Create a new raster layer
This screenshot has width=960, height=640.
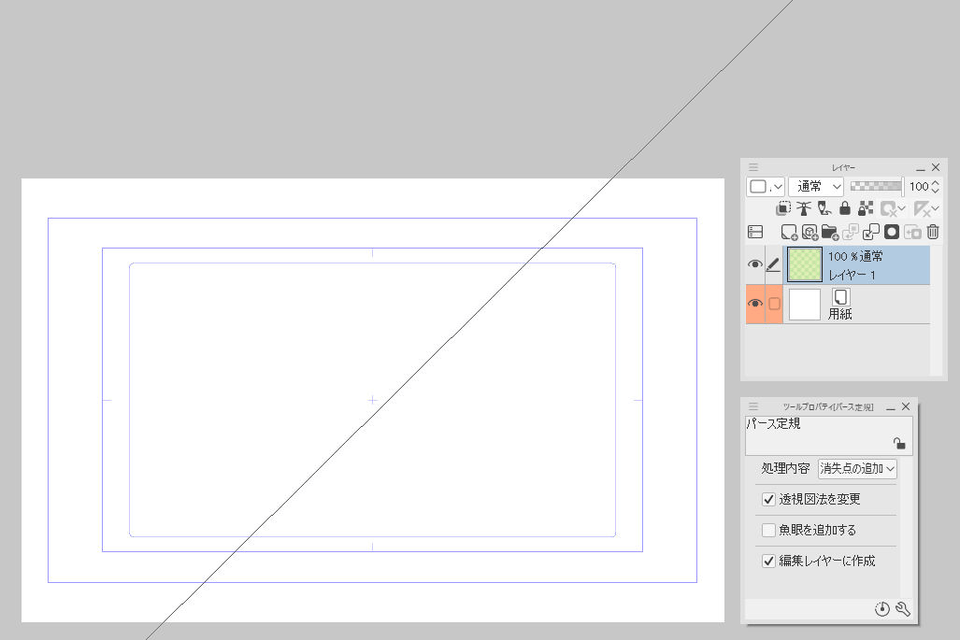pos(789,231)
